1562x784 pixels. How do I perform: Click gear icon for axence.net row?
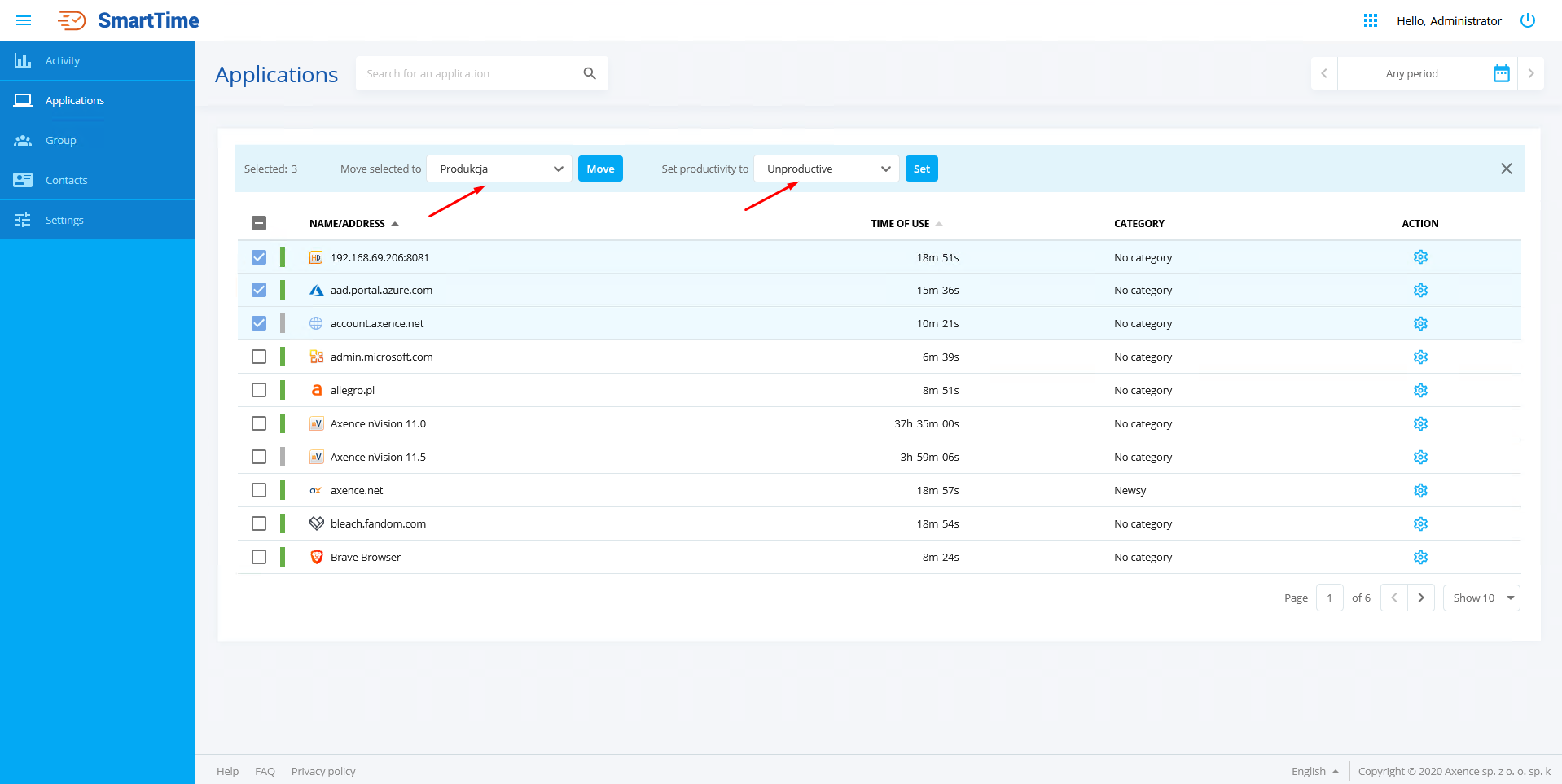pyautogui.click(x=1420, y=490)
